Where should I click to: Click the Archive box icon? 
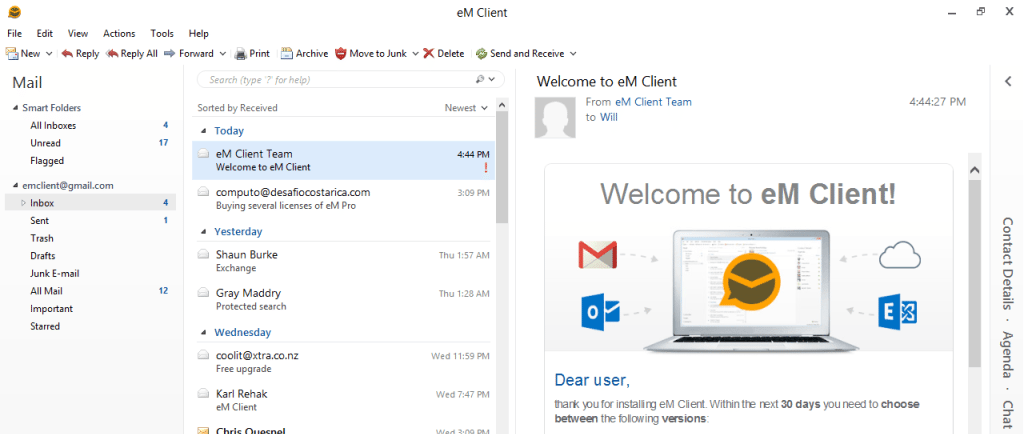[287, 54]
